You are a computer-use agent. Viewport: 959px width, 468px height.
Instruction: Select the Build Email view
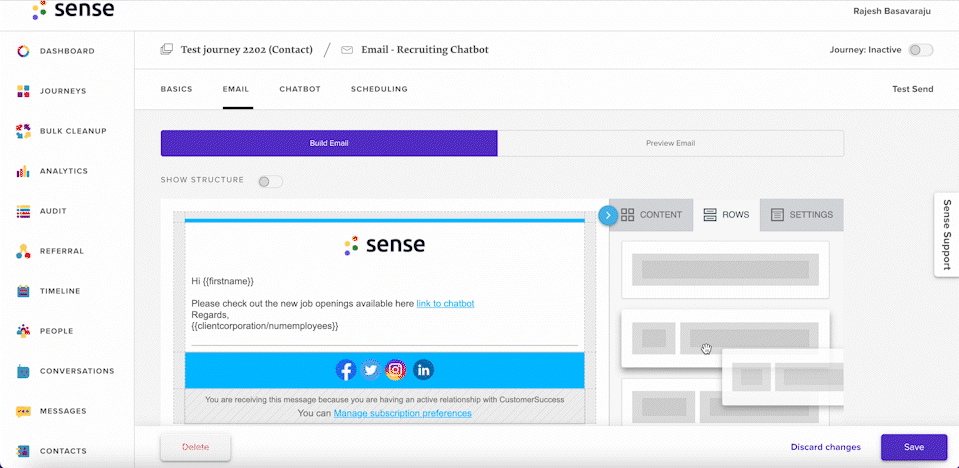[x=329, y=143]
